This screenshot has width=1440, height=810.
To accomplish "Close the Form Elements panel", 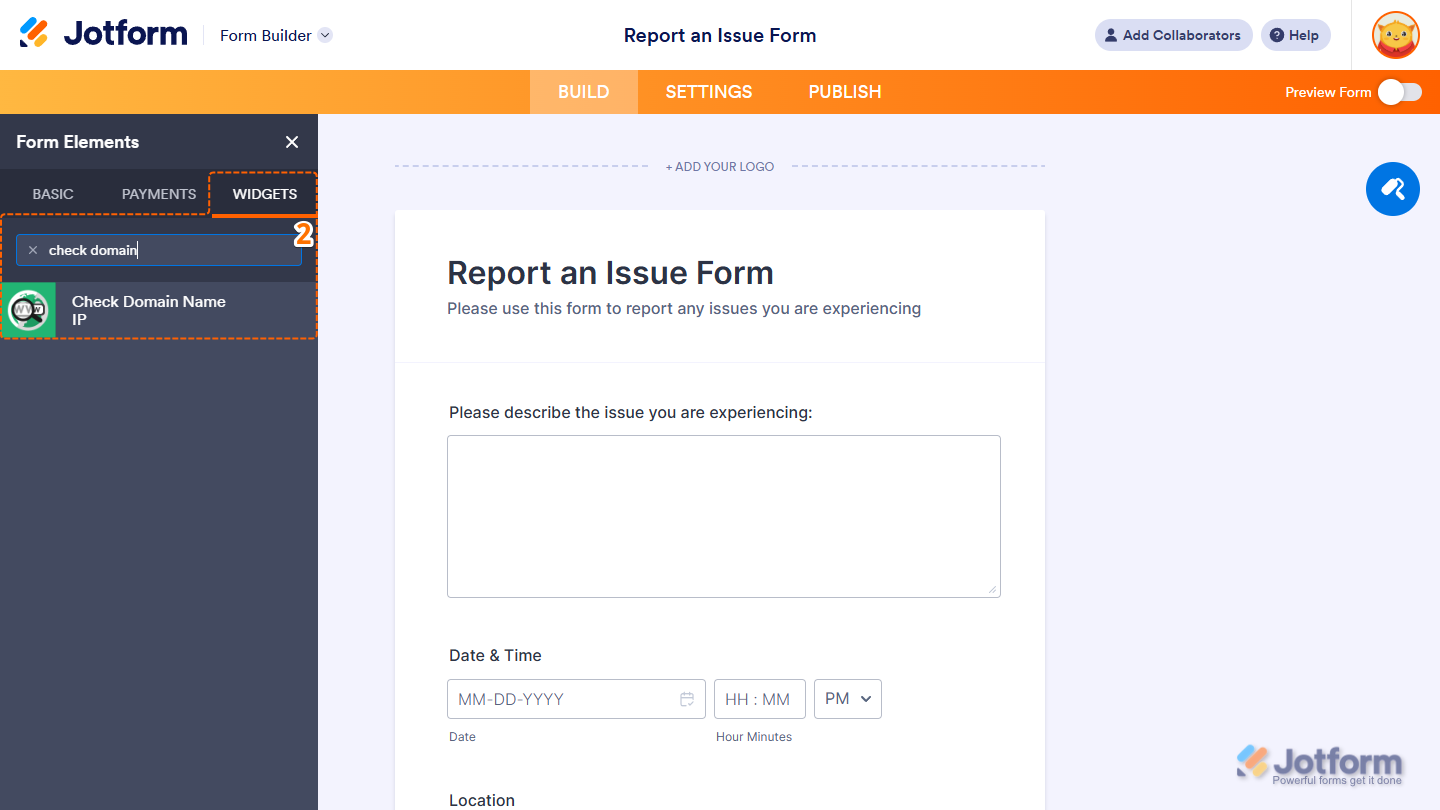I will click(291, 142).
